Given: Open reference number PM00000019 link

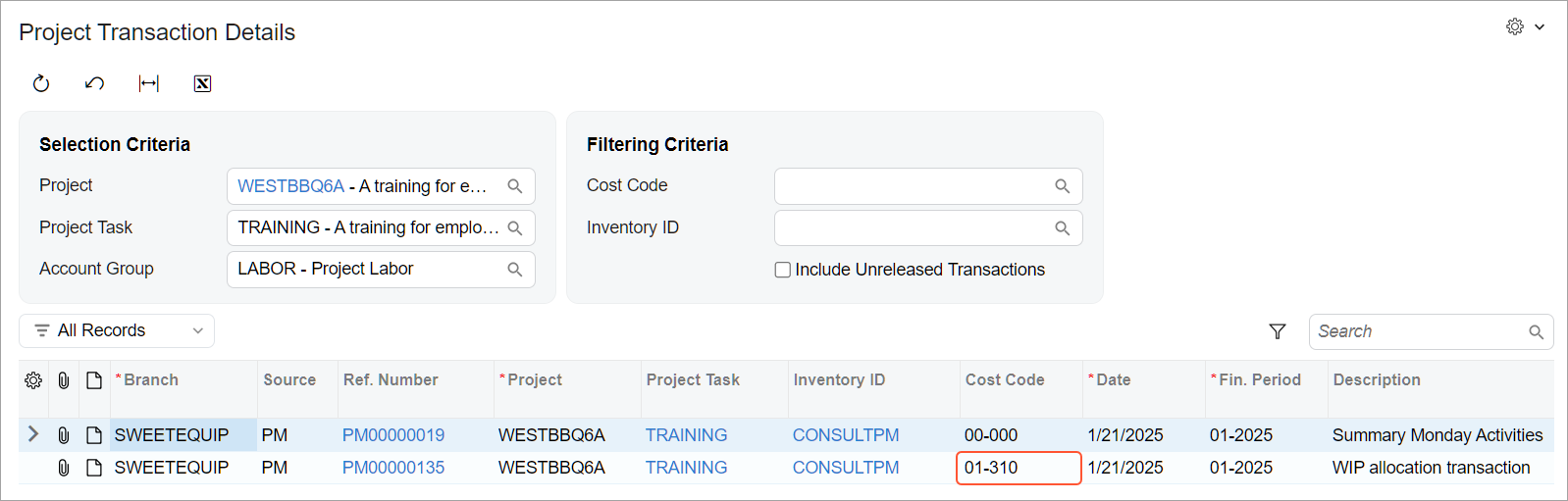Looking at the screenshot, I should click(x=393, y=435).
